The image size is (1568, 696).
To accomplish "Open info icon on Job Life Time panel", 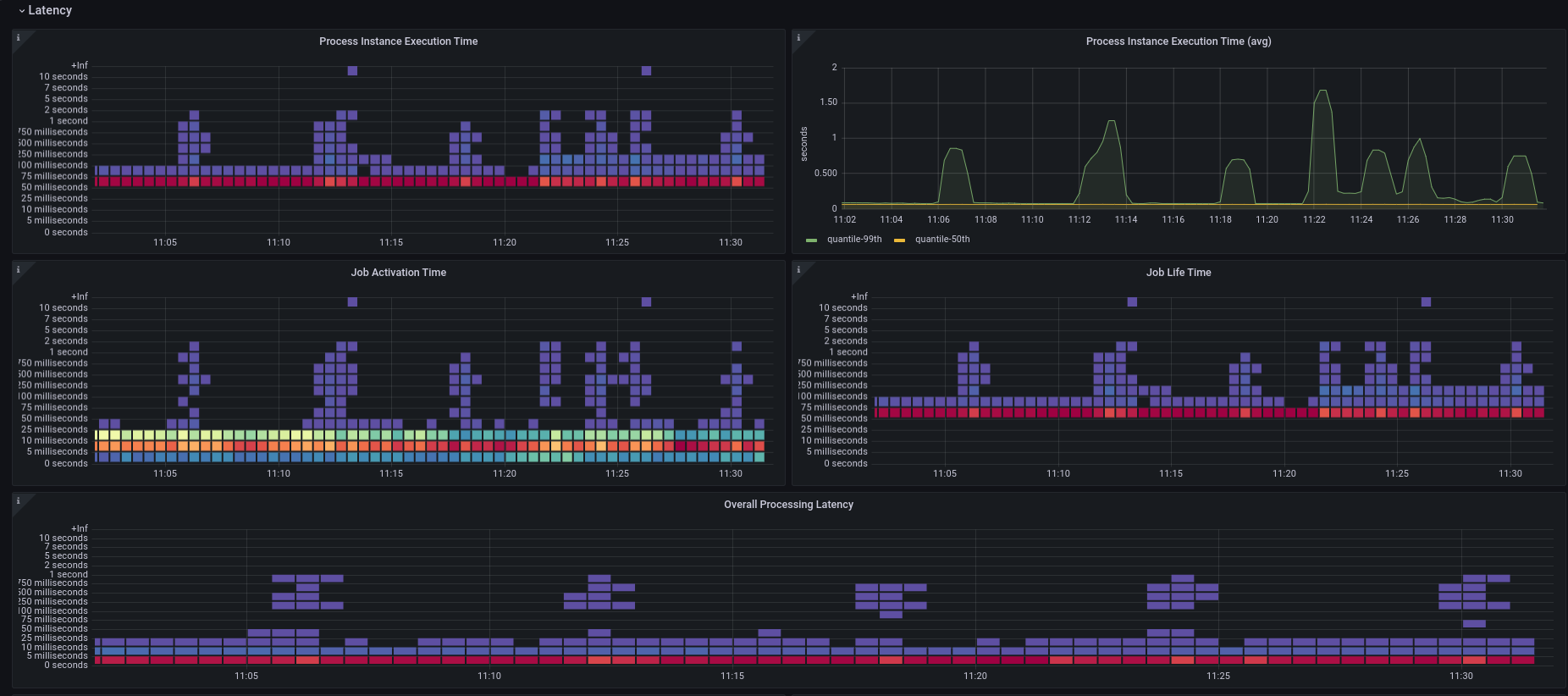I will coord(798,269).
